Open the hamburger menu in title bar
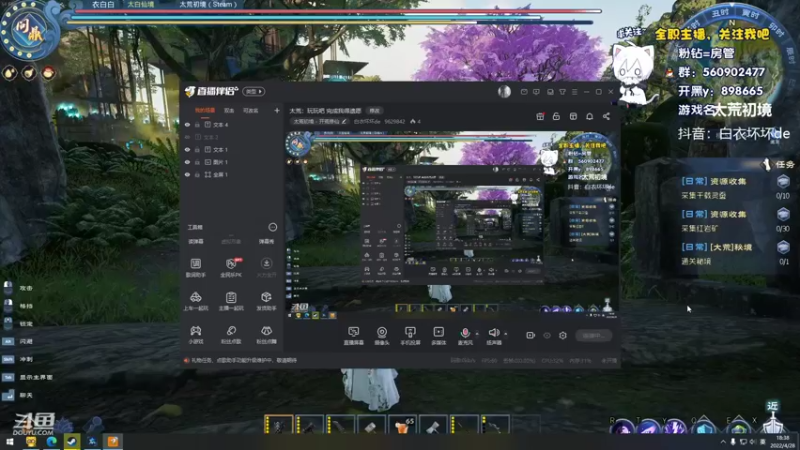800x450 pixels. coord(574,92)
